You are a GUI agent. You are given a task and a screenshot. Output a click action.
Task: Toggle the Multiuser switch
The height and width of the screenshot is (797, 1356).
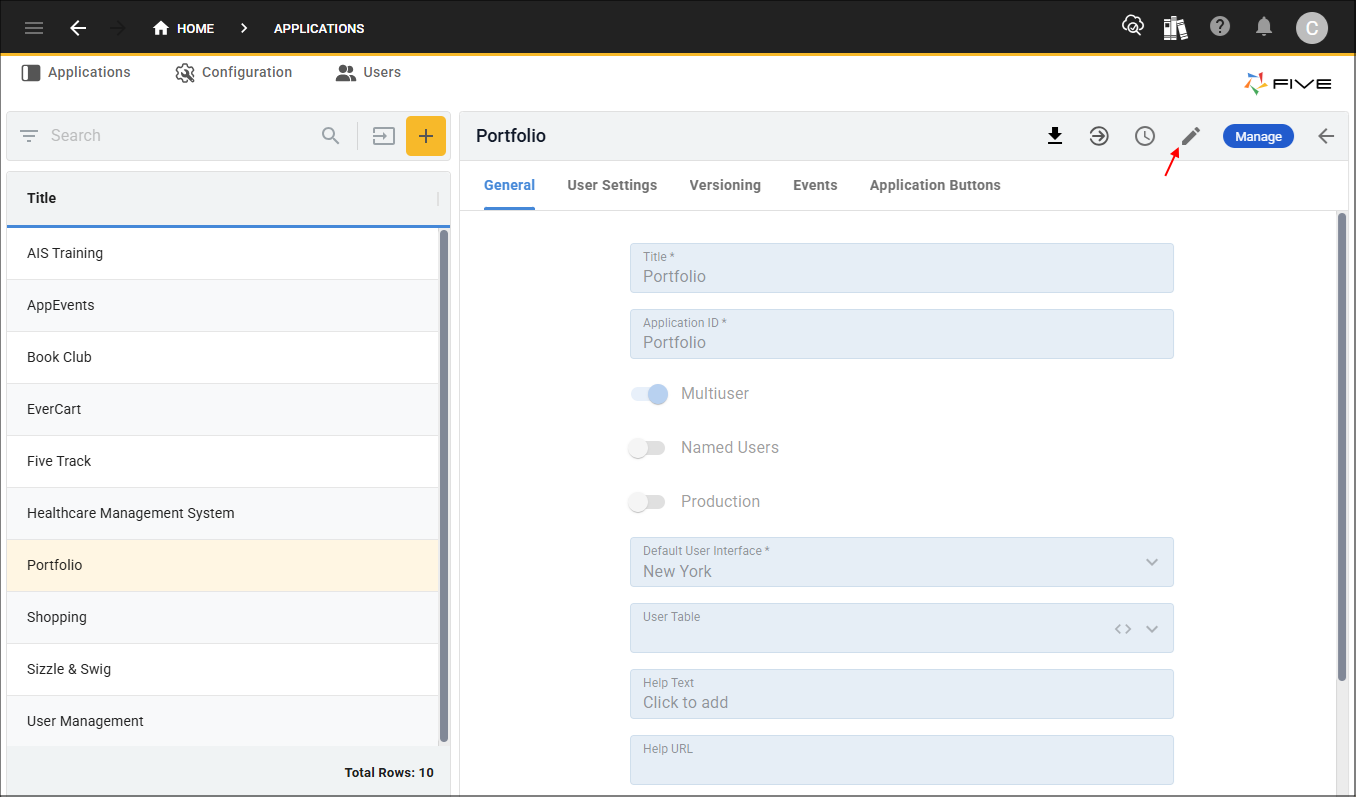click(649, 394)
